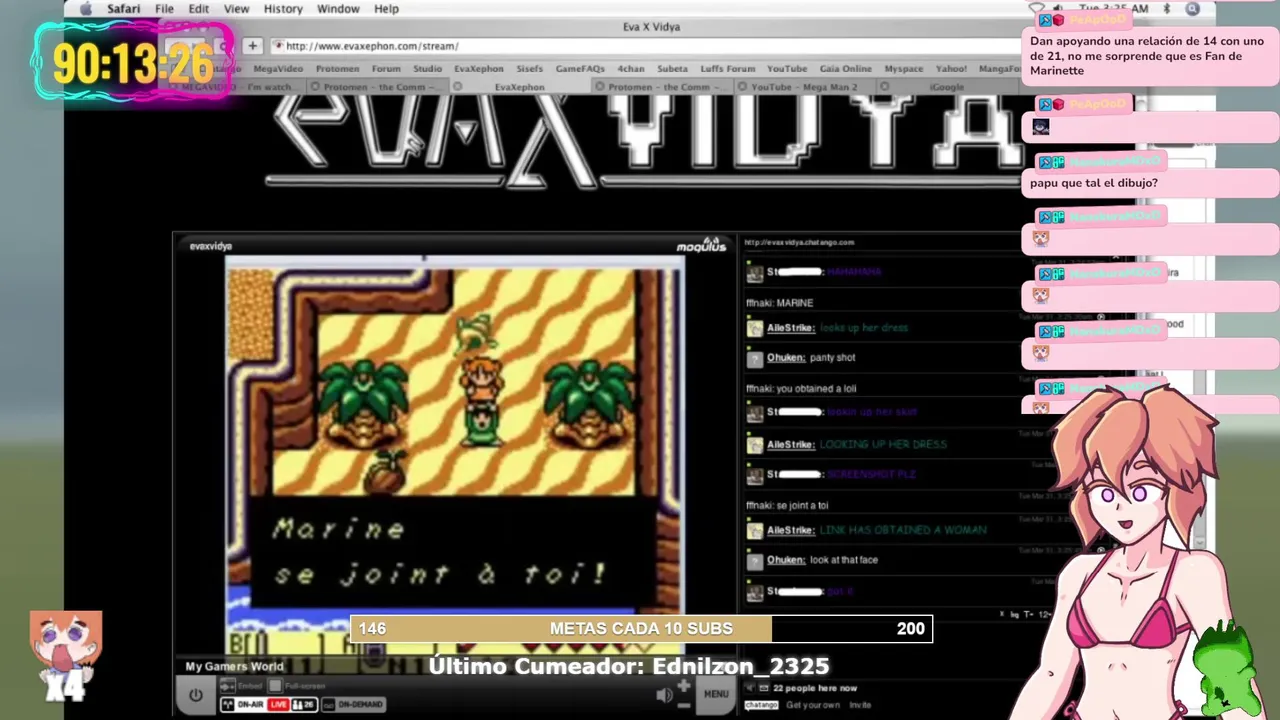Open the Studio bookmark
Viewport: 1280px width, 720px height.
[x=427, y=69]
